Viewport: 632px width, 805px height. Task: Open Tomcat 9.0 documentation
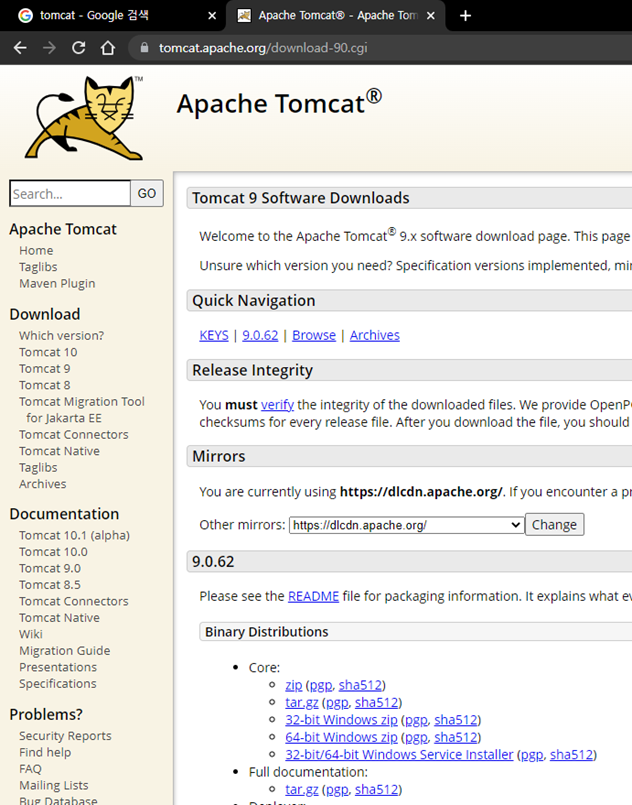(50, 568)
